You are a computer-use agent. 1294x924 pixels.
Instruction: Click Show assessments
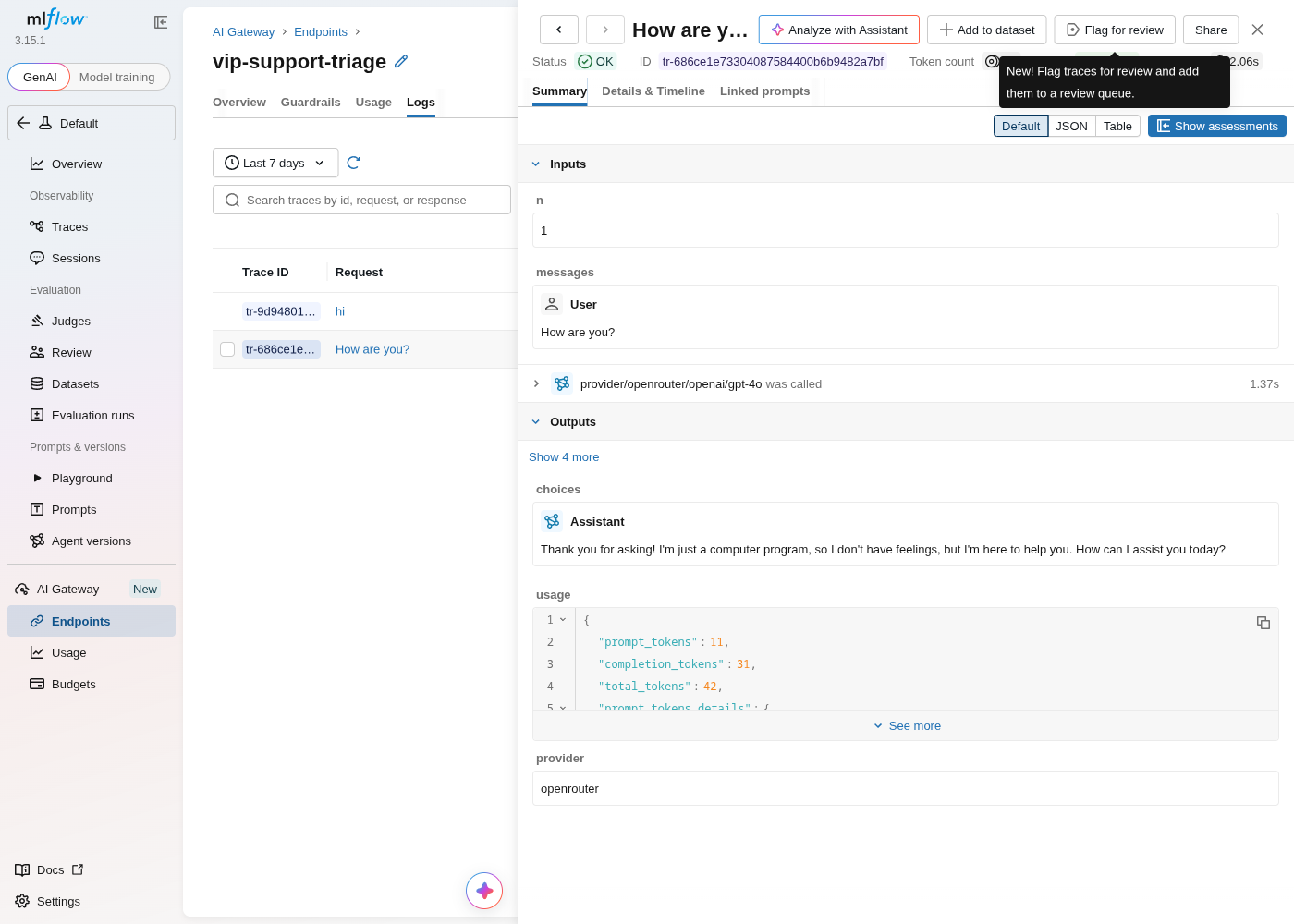point(1217,126)
